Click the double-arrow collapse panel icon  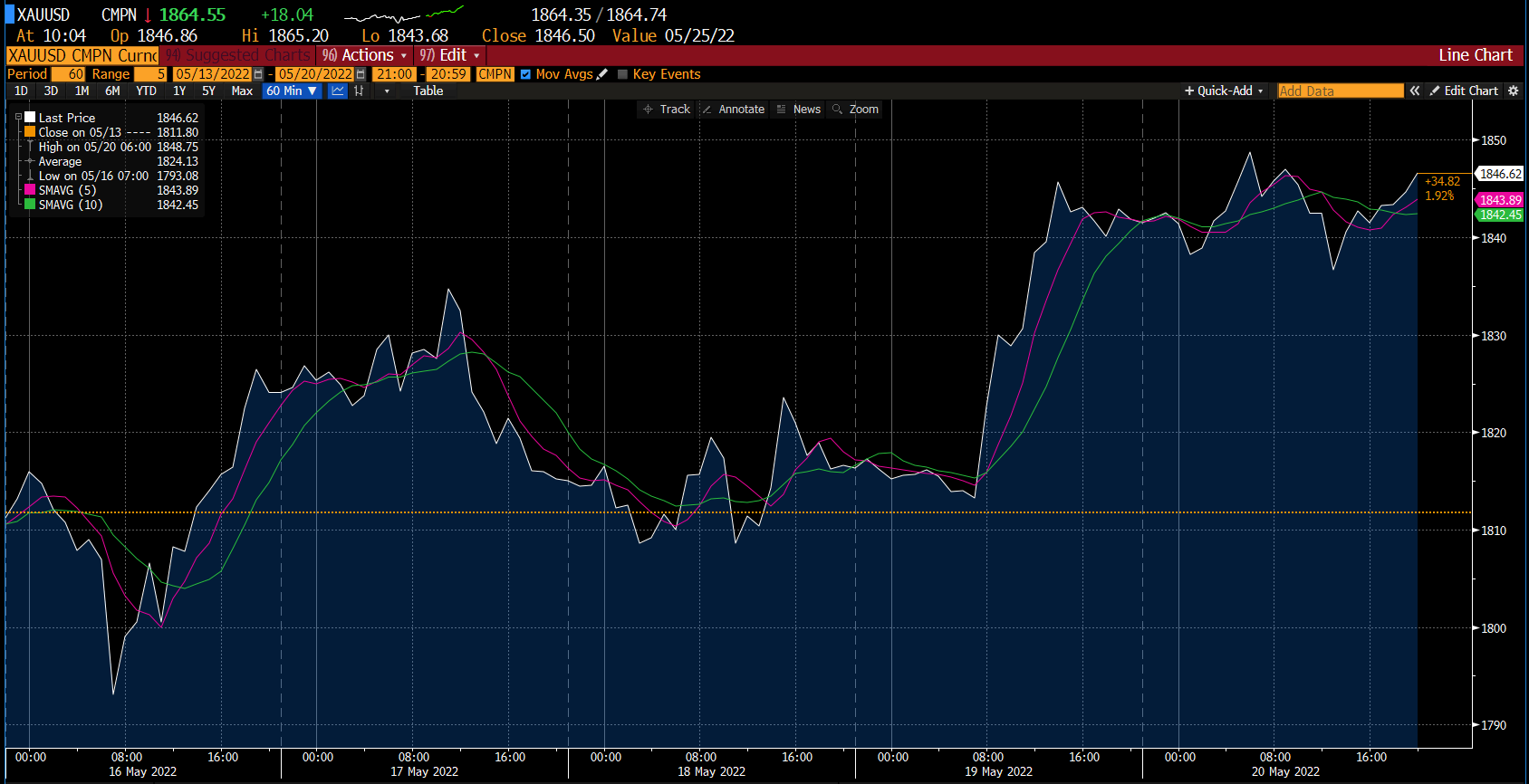click(x=1414, y=91)
